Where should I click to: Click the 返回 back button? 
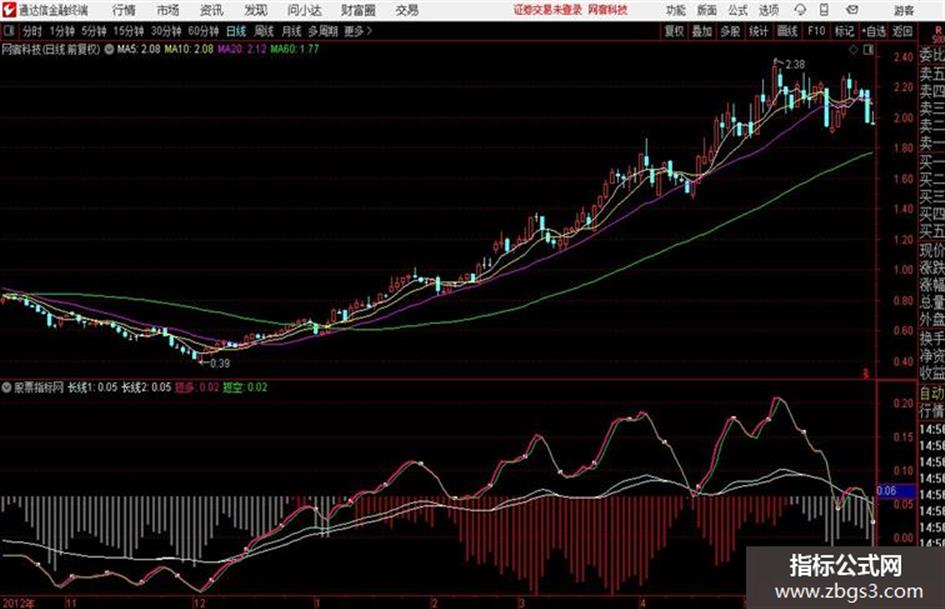pyautogui.click(x=902, y=31)
